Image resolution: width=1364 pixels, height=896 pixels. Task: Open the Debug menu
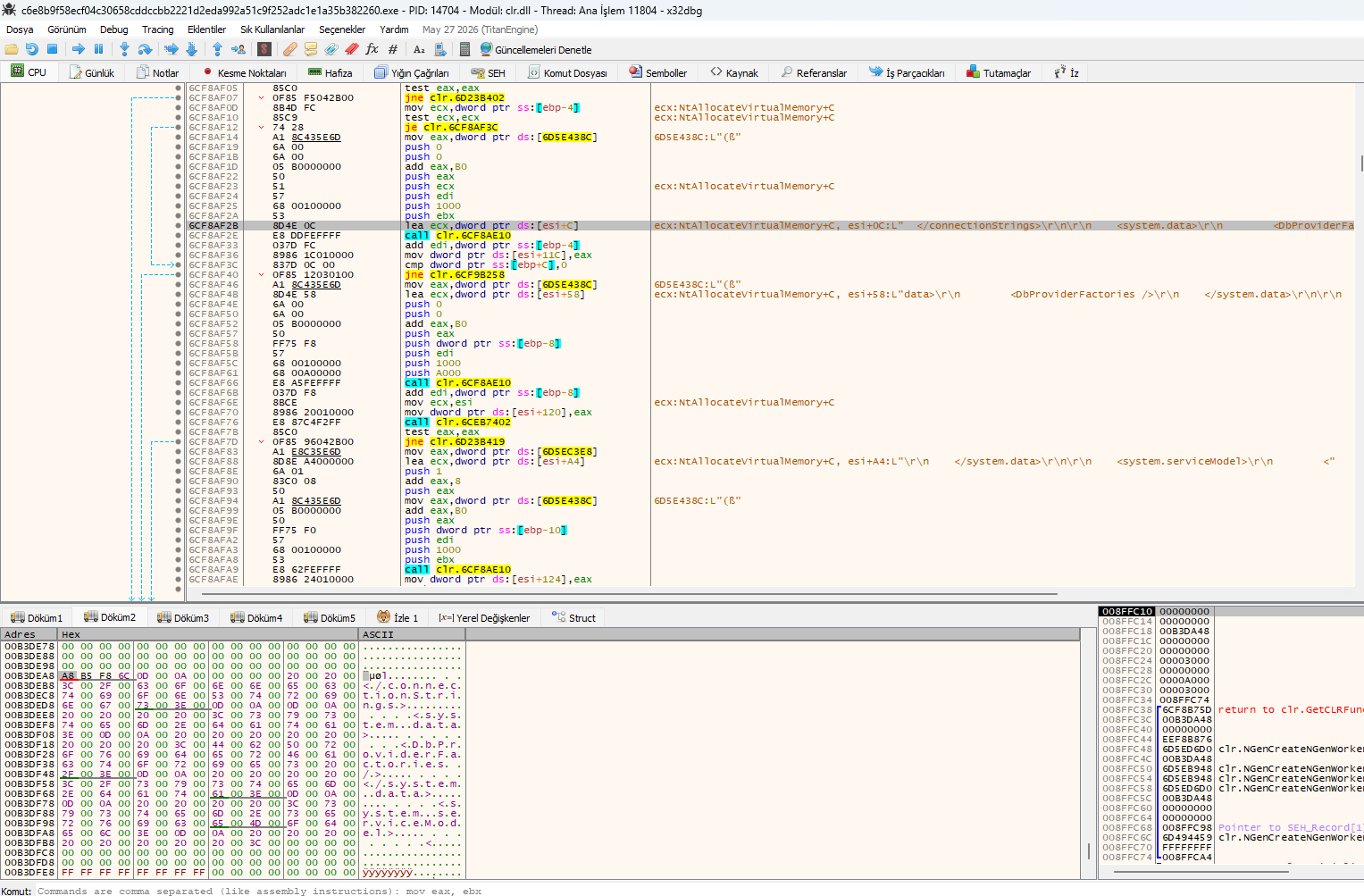click(x=113, y=29)
